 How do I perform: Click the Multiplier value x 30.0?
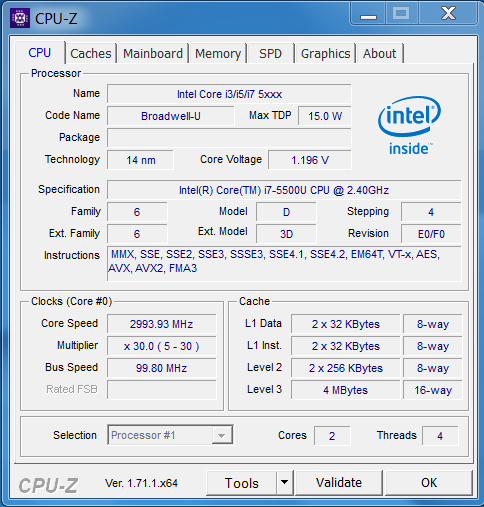[x=161, y=346]
